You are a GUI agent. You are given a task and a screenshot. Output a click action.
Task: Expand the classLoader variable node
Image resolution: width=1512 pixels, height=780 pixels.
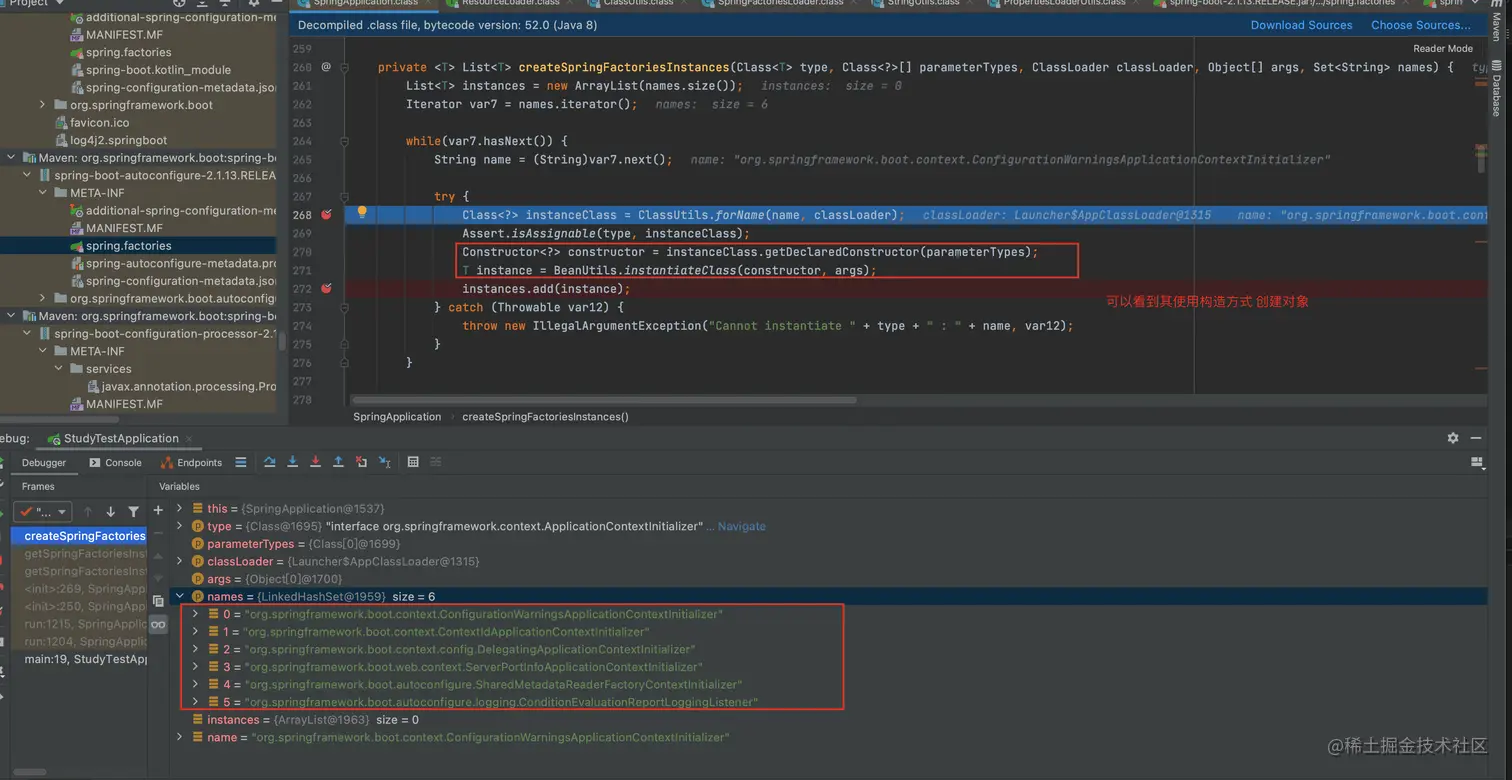(x=180, y=561)
